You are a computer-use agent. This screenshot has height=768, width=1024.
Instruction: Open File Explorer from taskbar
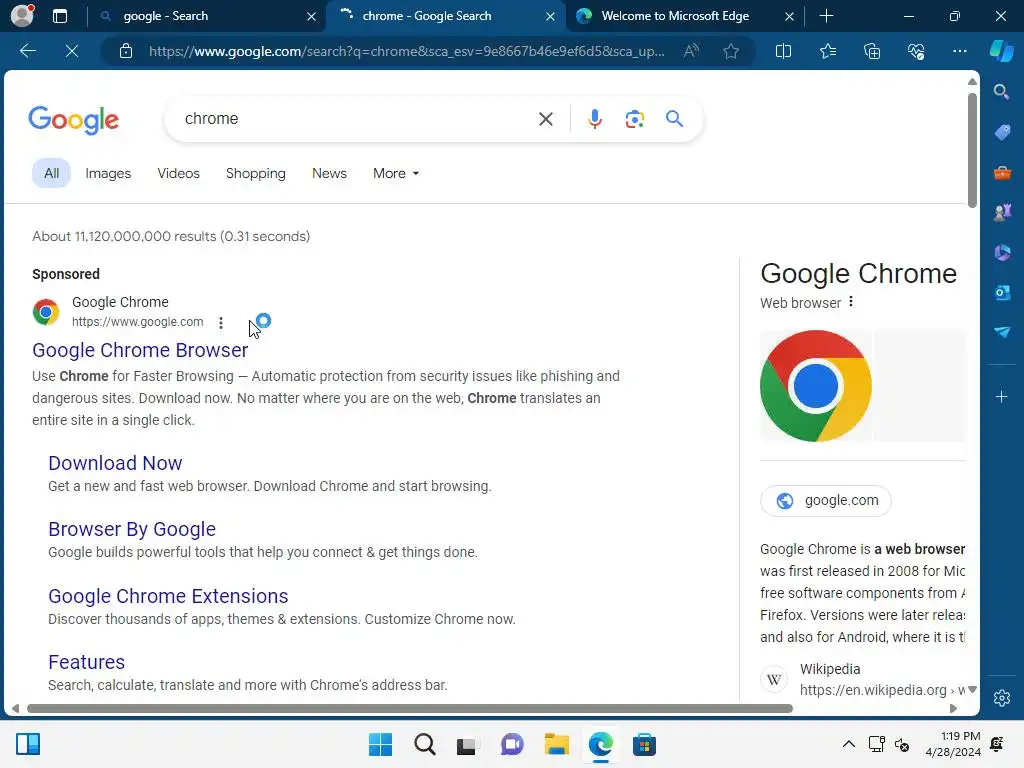coord(556,744)
